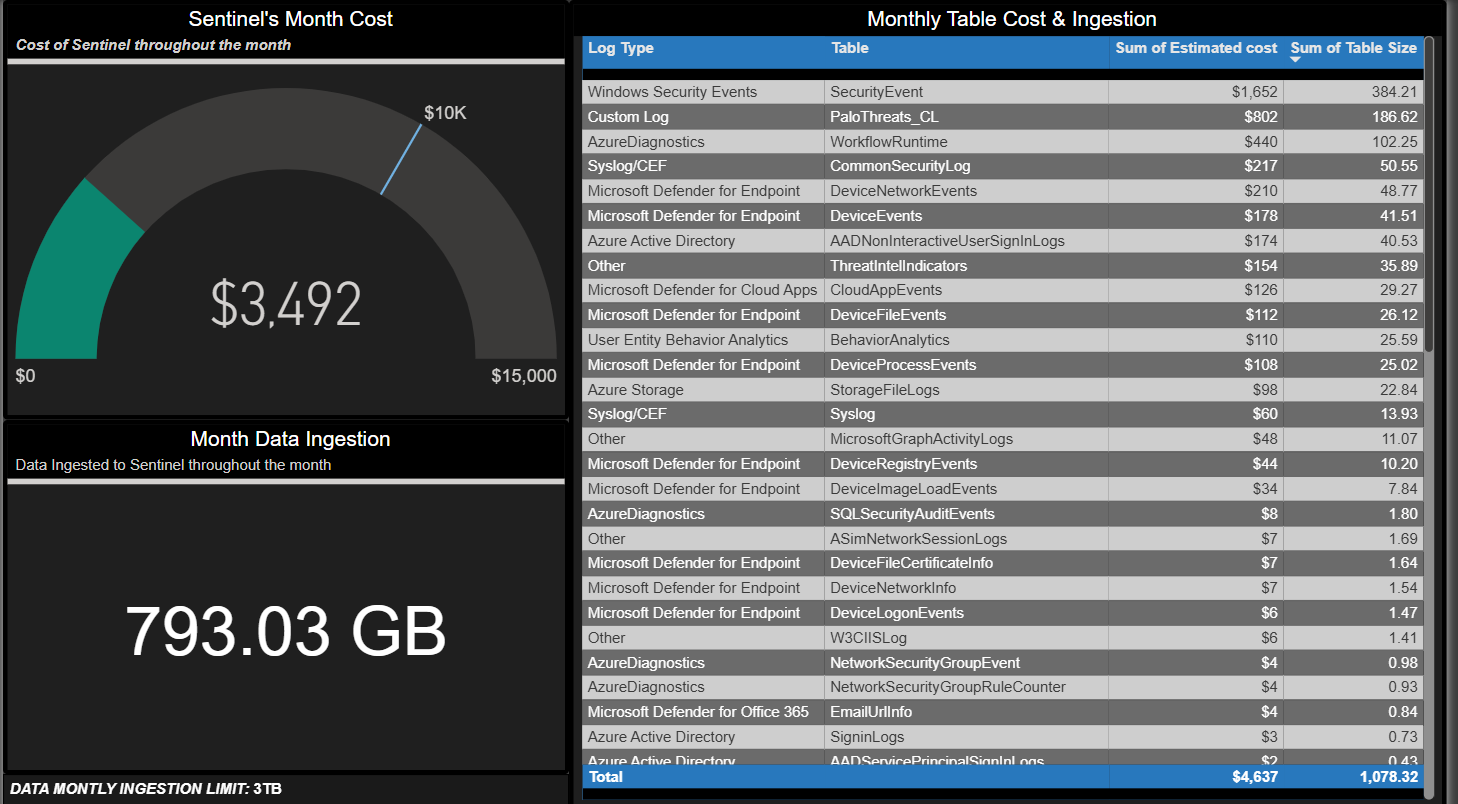Click the Microsoft Defender for Cloud Apps label

click(702, 290)
